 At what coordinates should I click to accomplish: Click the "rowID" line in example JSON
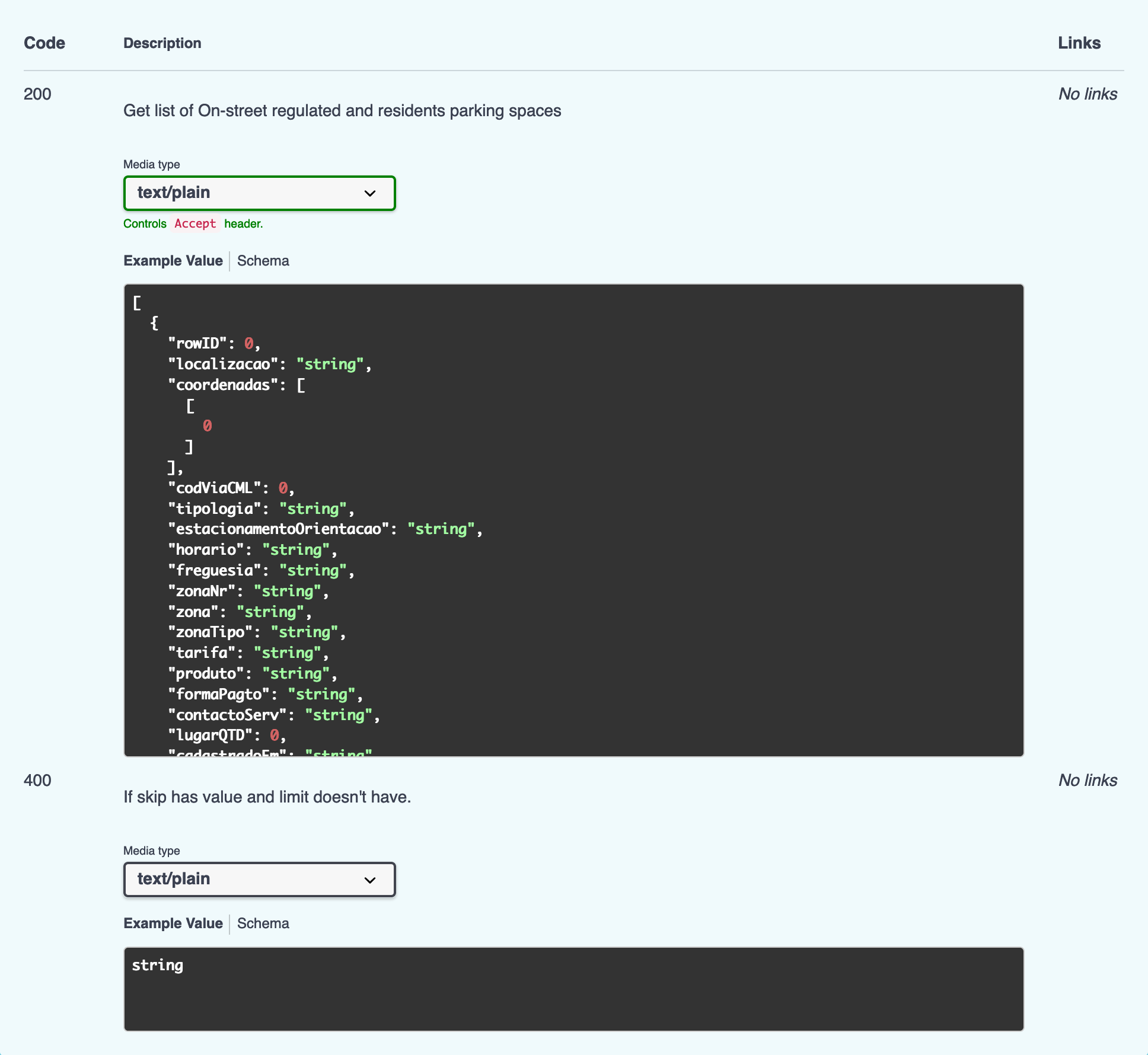click(x=214, y=344)
